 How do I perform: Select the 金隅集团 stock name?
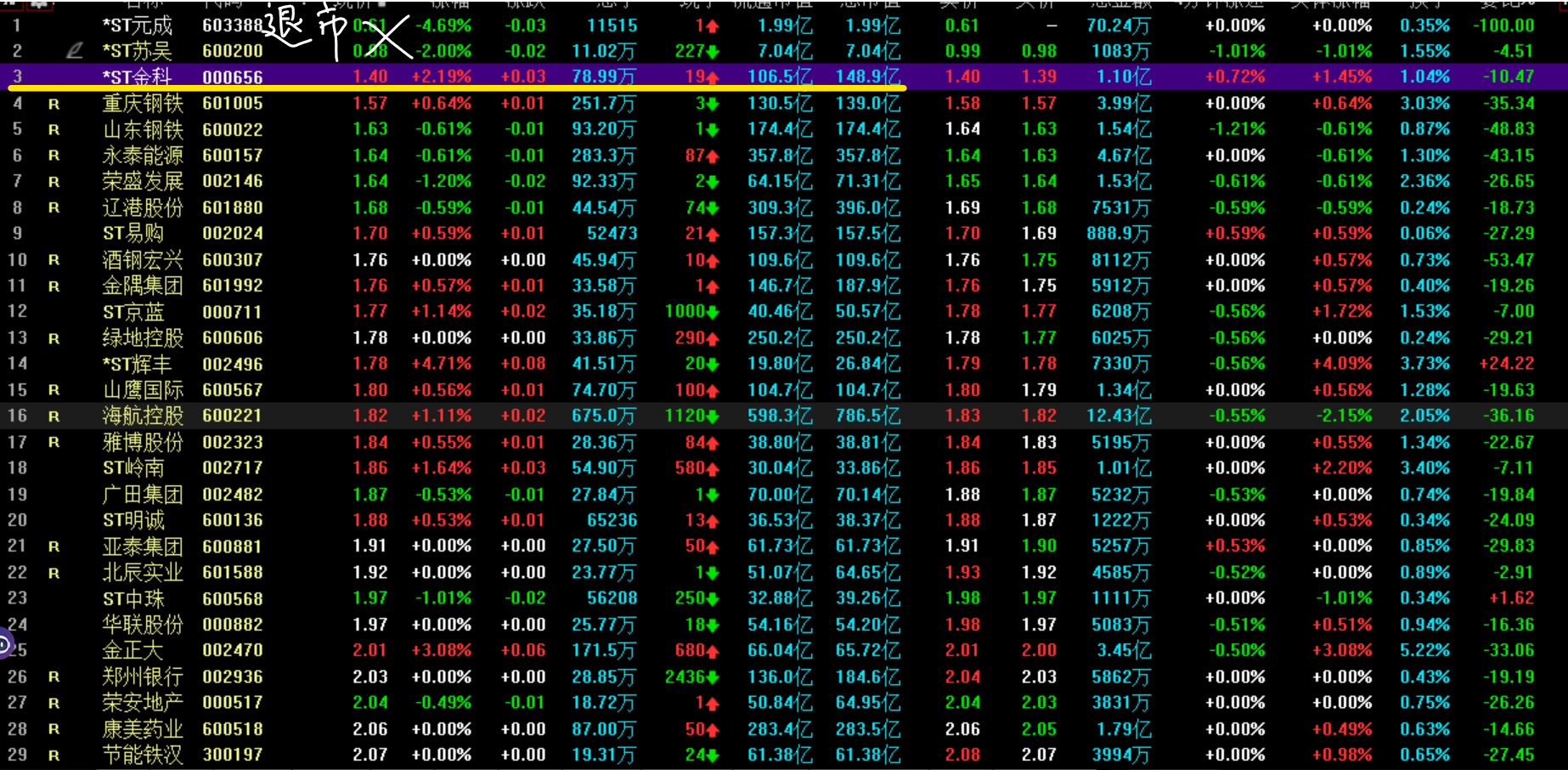(143, 286)
